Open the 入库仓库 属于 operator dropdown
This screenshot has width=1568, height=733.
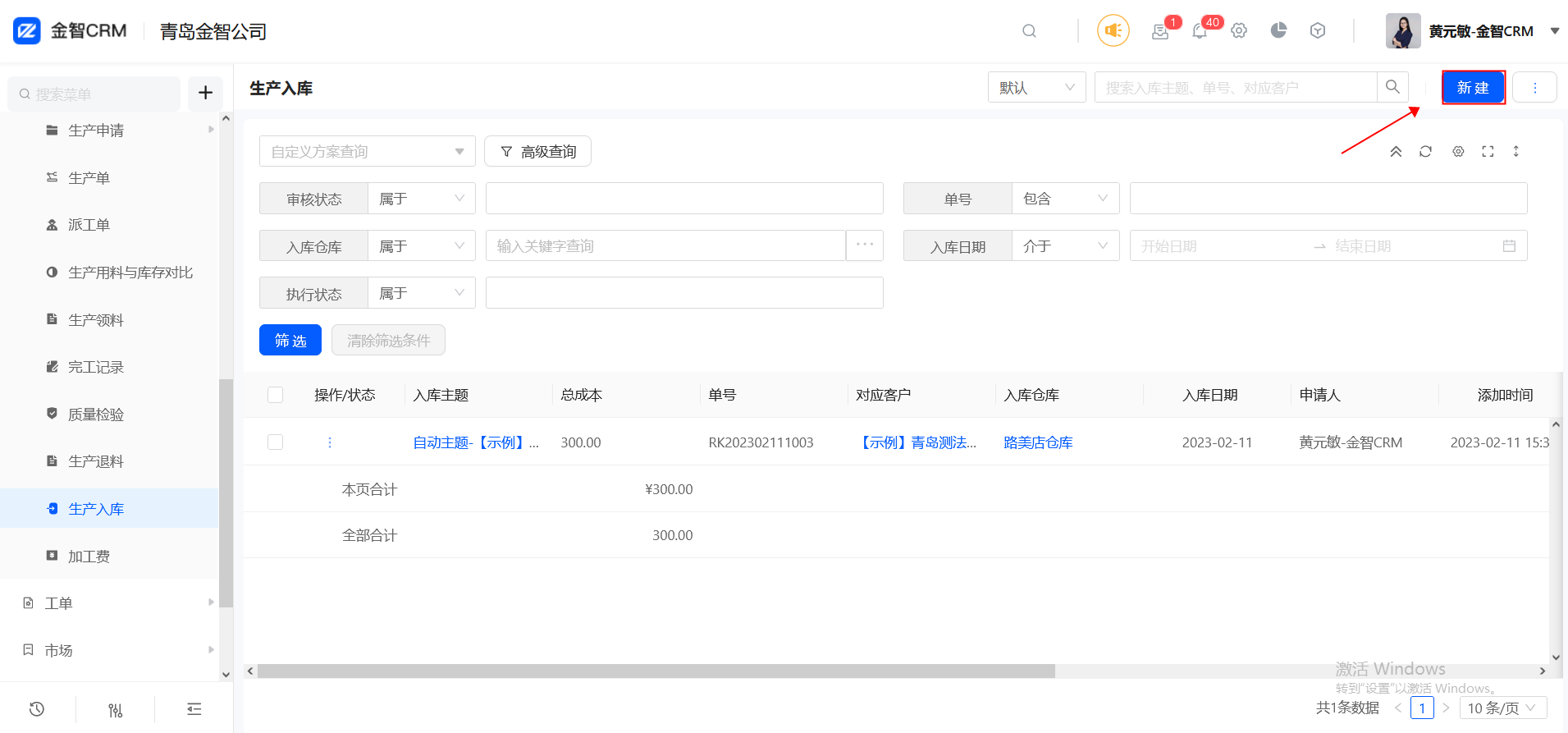[x=422, y=246]
